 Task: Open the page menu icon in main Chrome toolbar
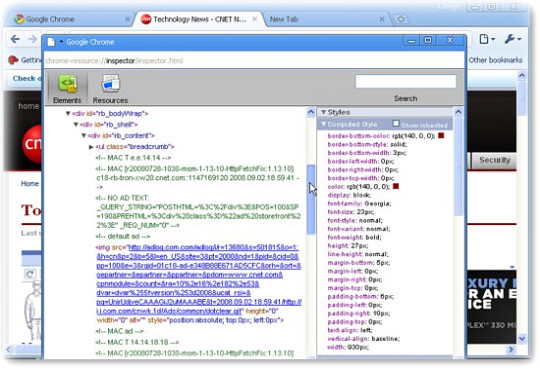click(487, 39)
